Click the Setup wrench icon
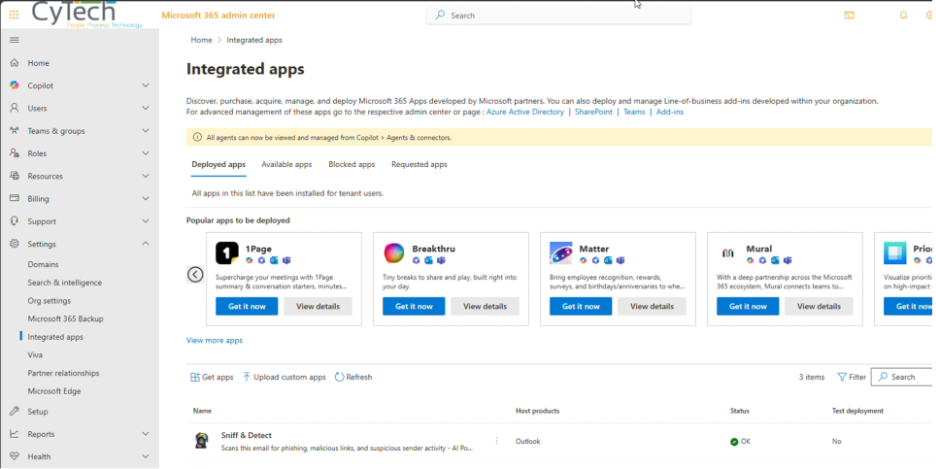Image resolution: width=936 pixels, height=469 pixels. (14, 411)
